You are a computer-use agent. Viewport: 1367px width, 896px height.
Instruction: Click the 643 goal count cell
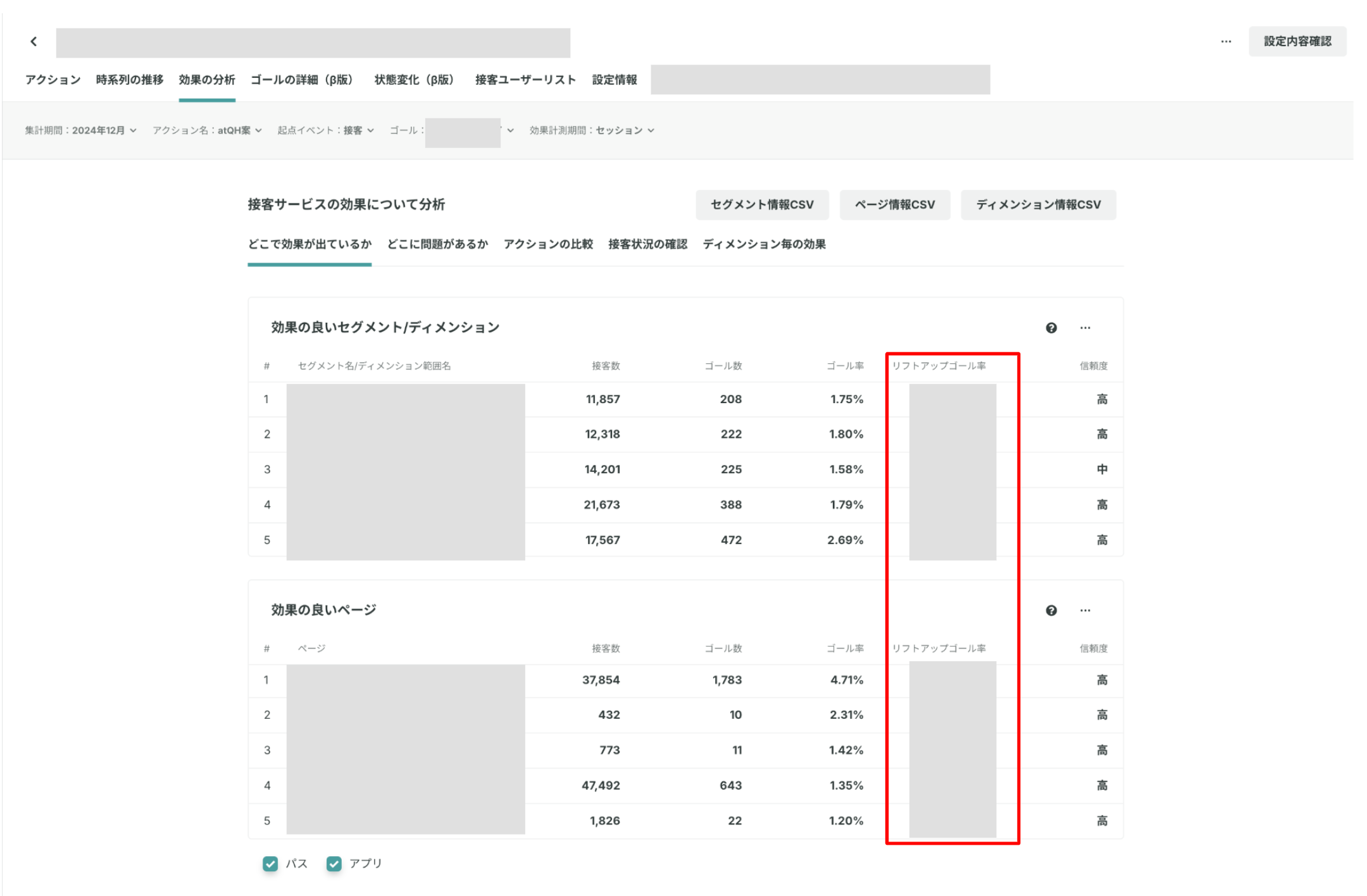click(x=730, y=786)
